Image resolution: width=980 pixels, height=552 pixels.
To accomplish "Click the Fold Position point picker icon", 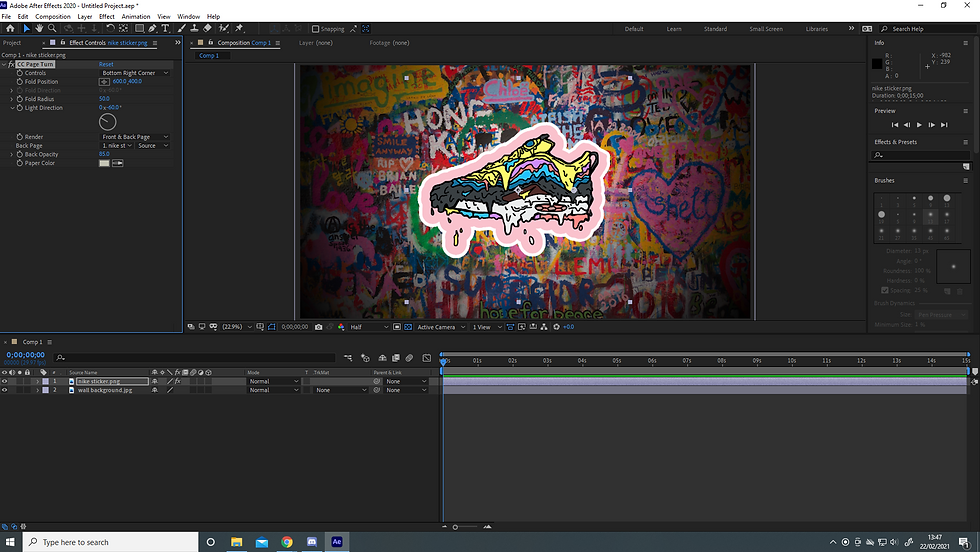I will coord(104,82).
